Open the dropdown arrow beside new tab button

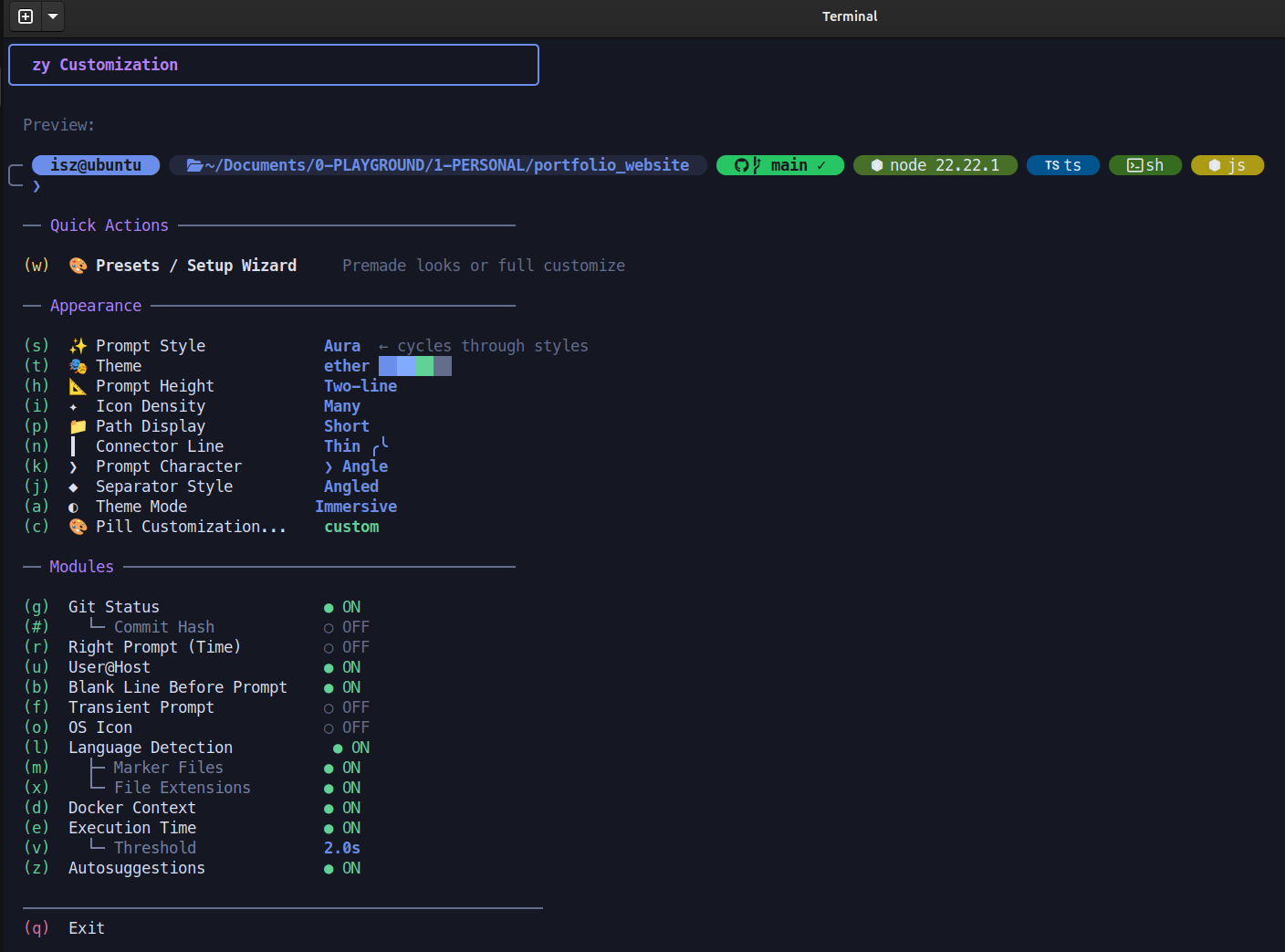(x=53, y=16)
